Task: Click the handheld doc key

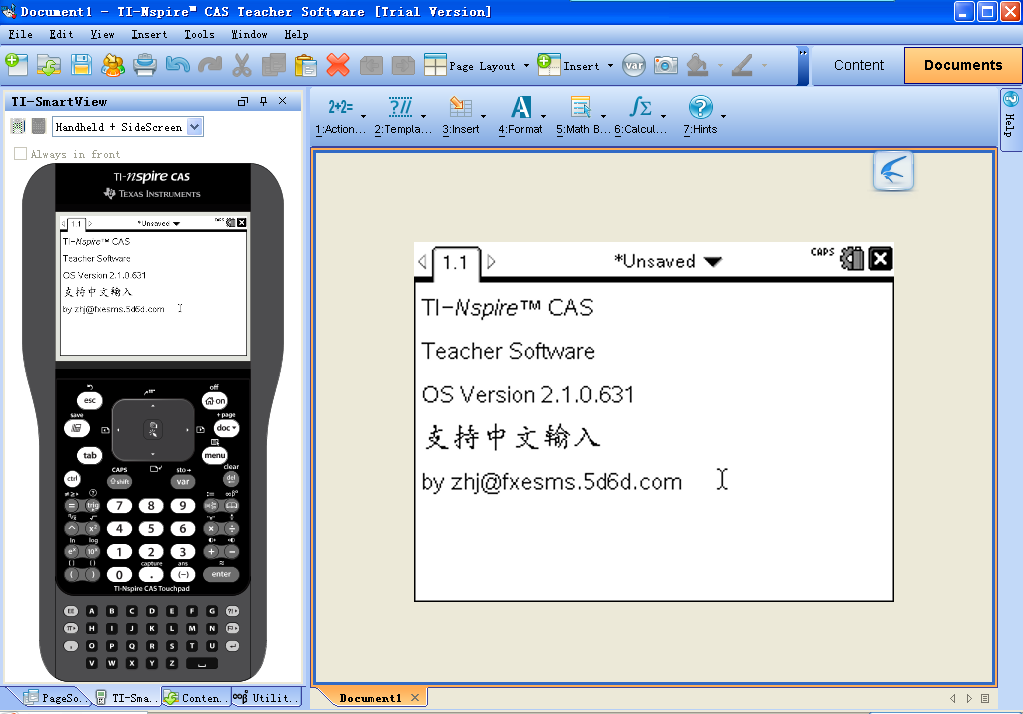Action: 226,428
